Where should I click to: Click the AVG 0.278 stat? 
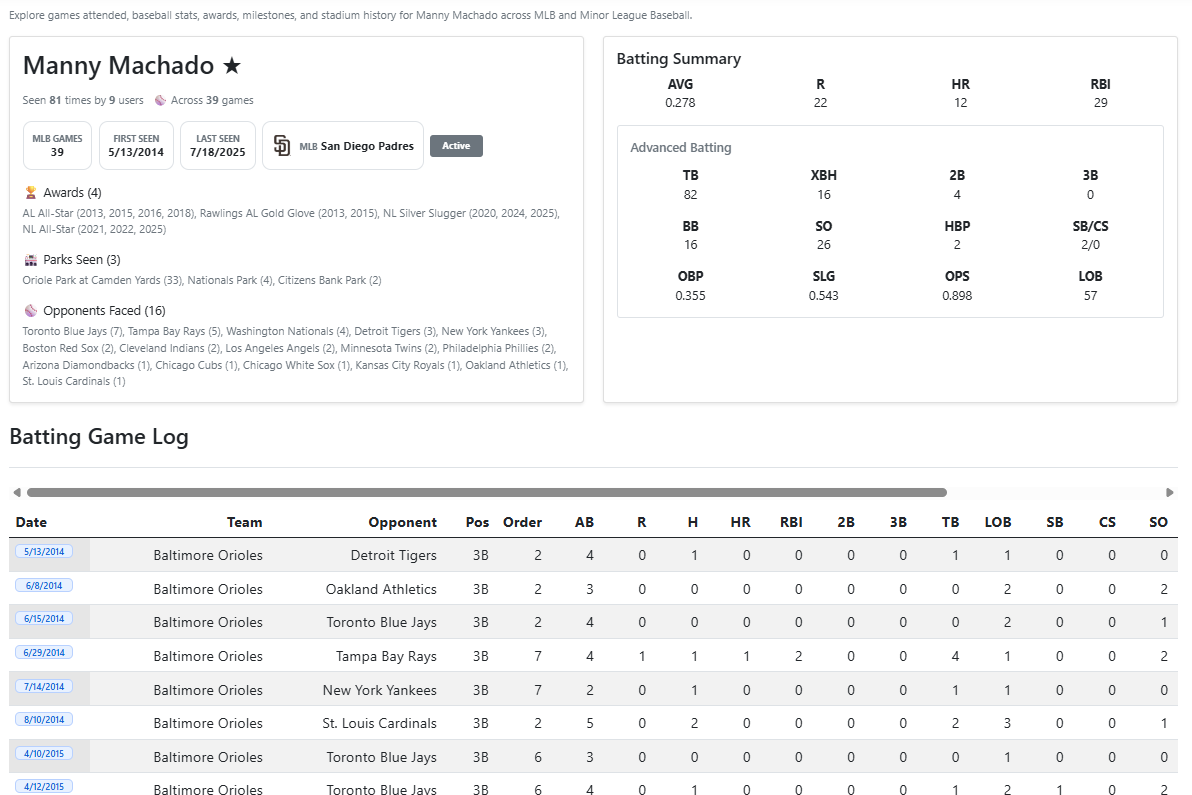680,93
